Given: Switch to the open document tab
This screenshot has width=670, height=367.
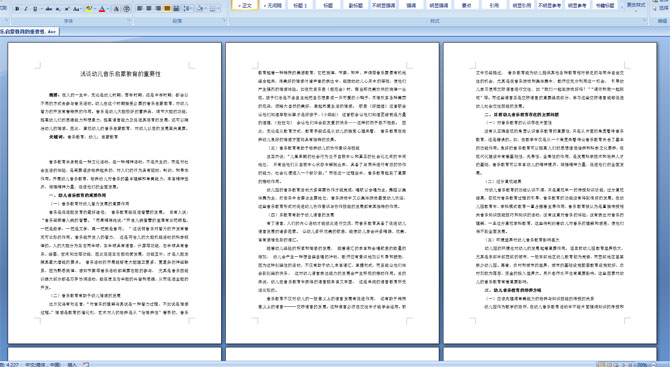Looking at the screenshot, I should [29, 32].
